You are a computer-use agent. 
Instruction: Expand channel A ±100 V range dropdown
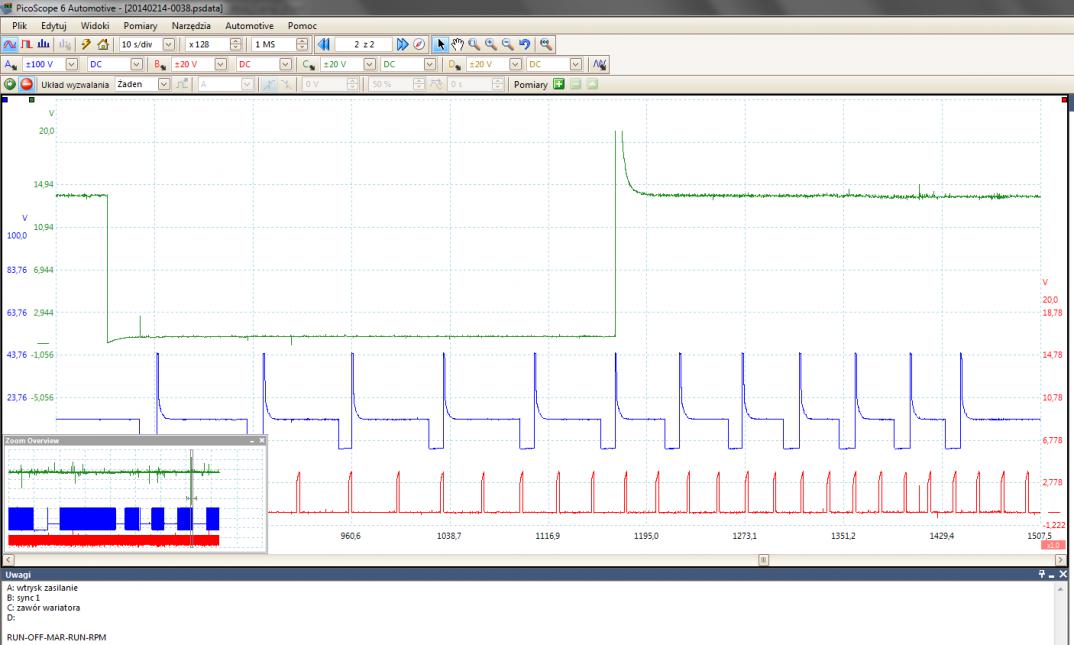73,65
